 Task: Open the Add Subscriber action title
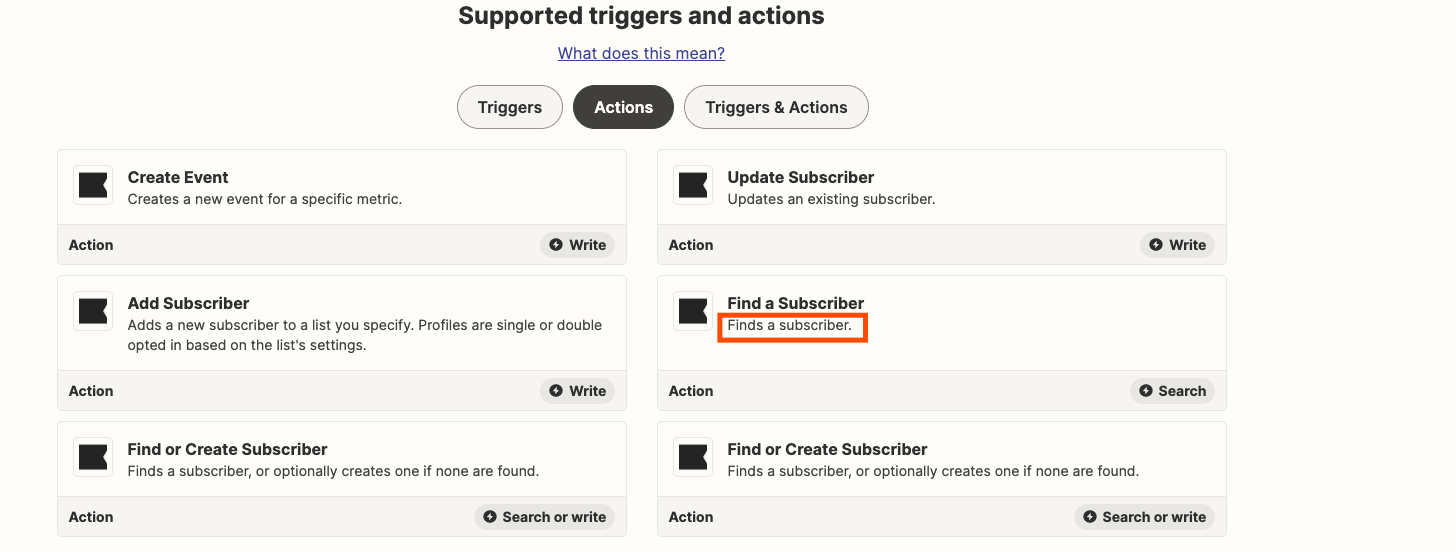point(188,303)
